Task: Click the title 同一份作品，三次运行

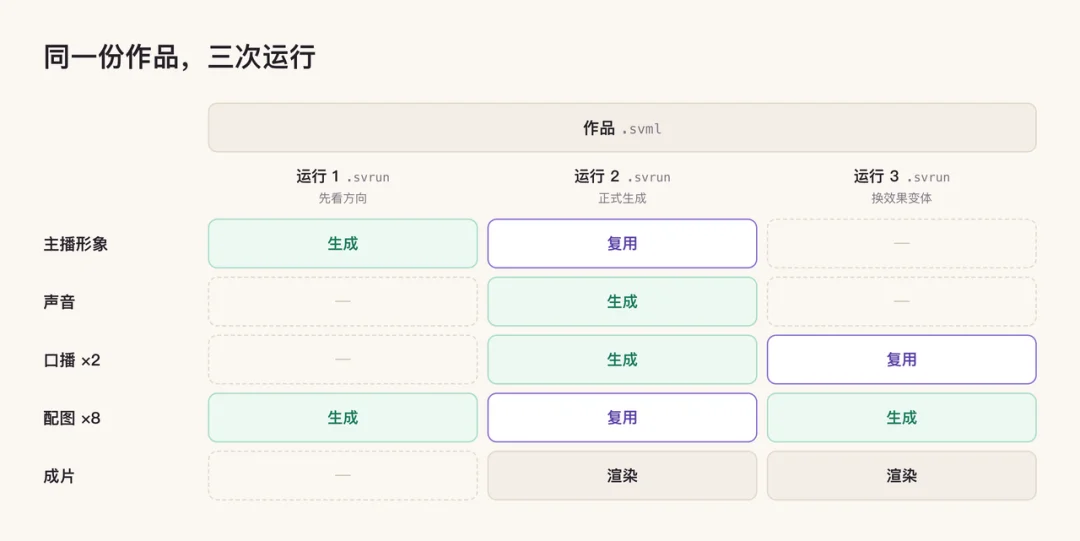Action: (179, 57)
